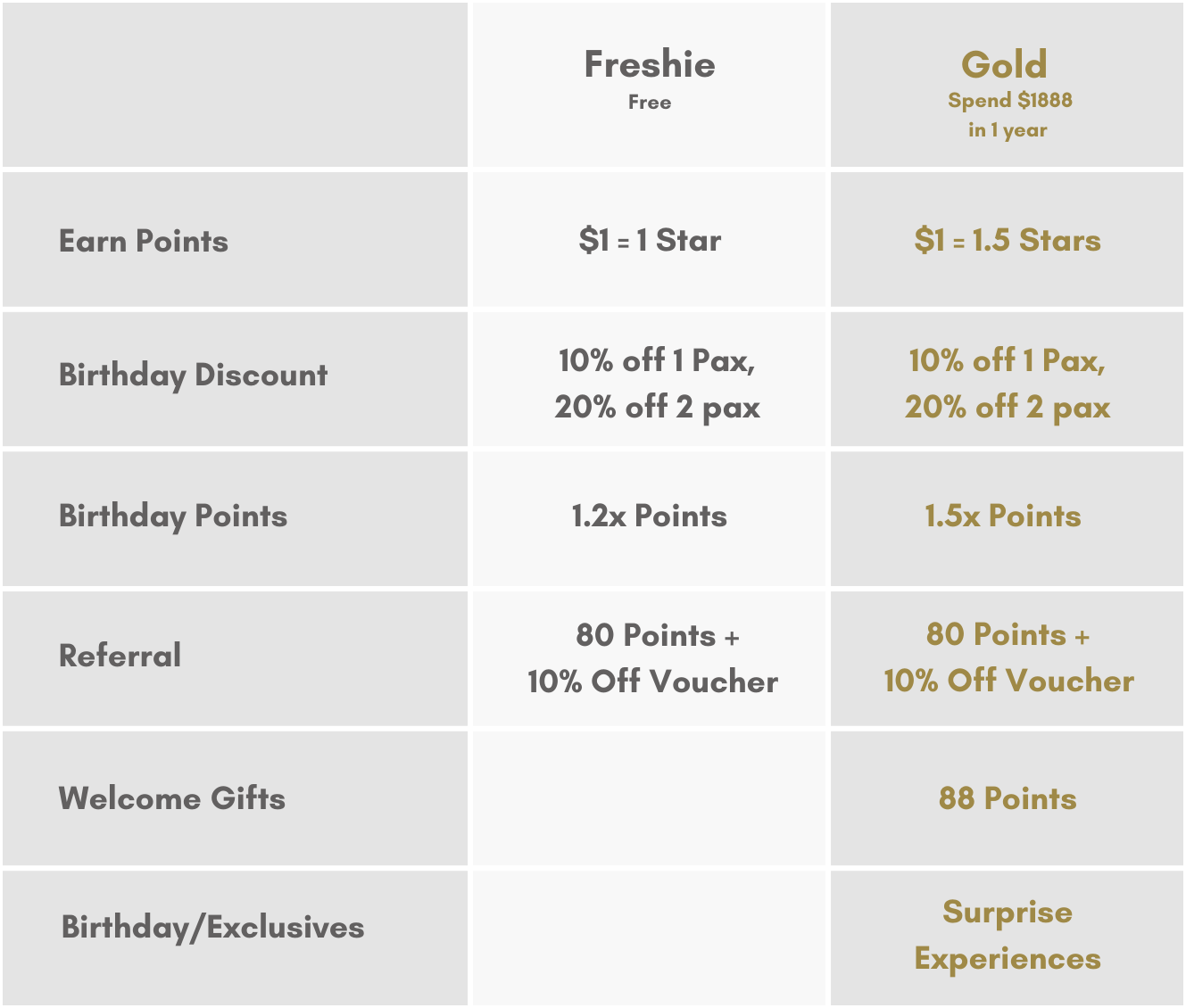
Task: Click the Freshie tier heading
Action: point(650,65)
